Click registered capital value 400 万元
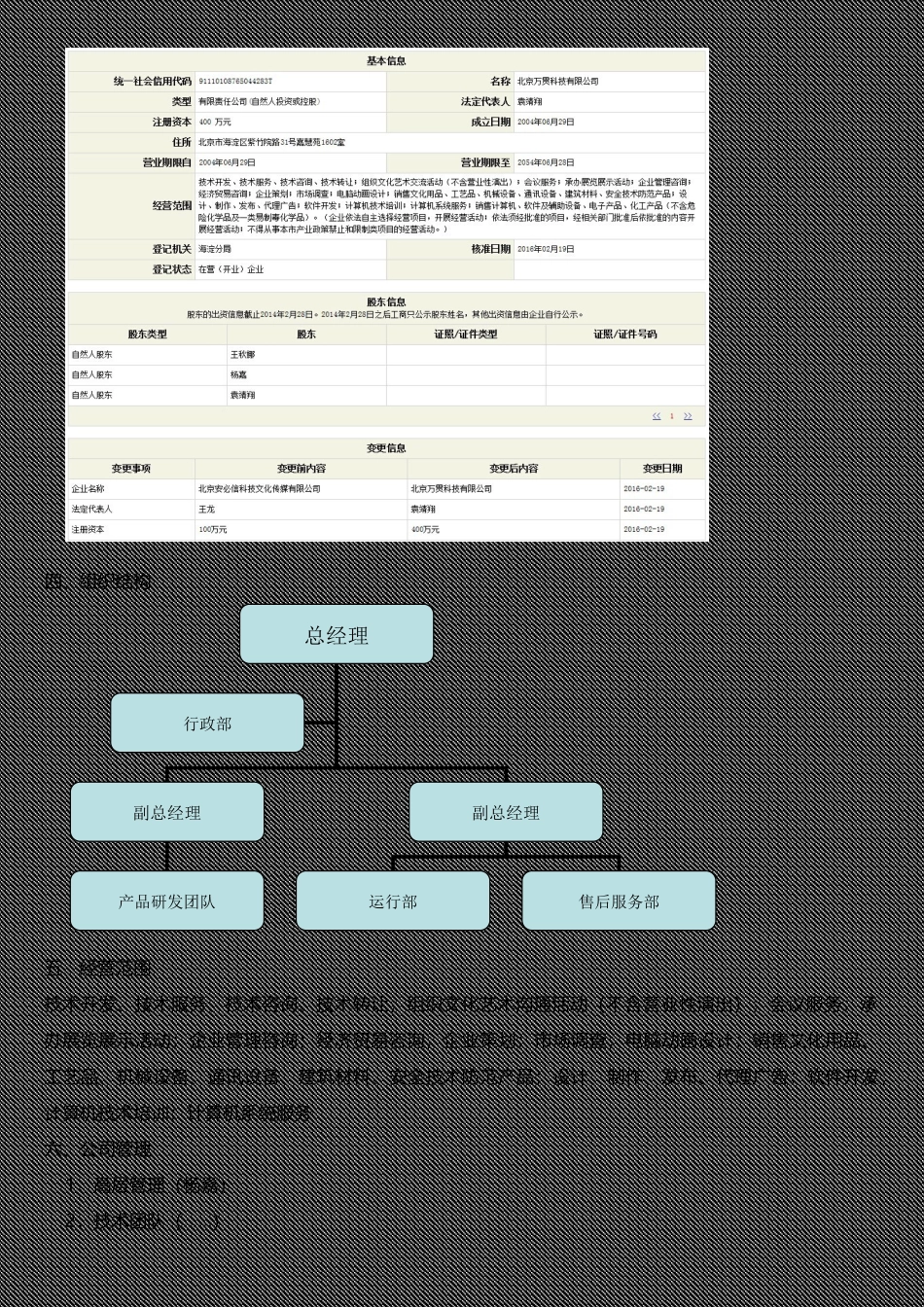Image resolution: width=924 pixels, height=1307 pixels. point(215,123)
